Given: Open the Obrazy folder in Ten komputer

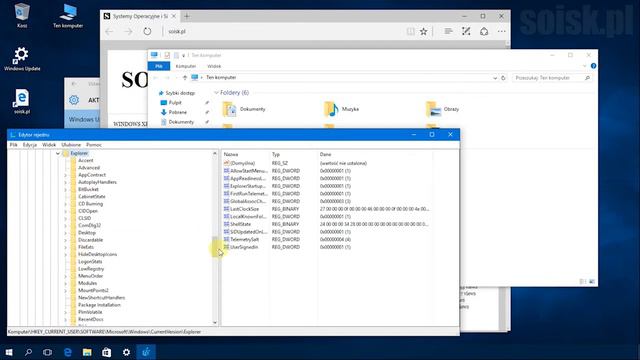Looking at the screenshot, I should click(442, 109).
